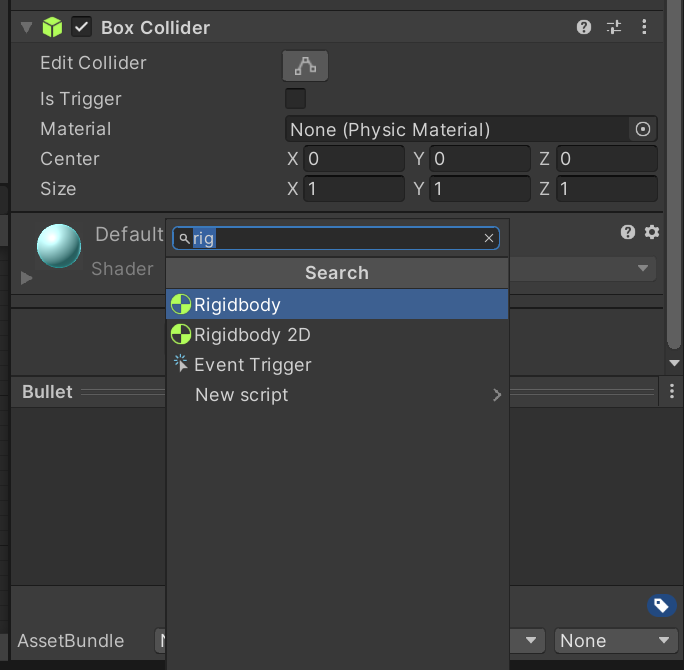Click the Center X value field
The height and width of the screenshot is (670, 684).
pos(354,159)
